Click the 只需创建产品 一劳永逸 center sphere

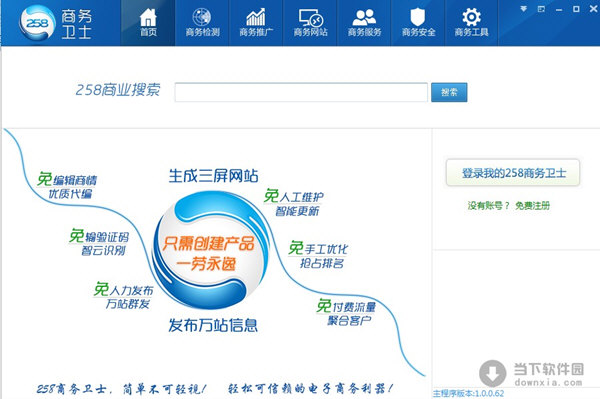(x=210, y=251)
